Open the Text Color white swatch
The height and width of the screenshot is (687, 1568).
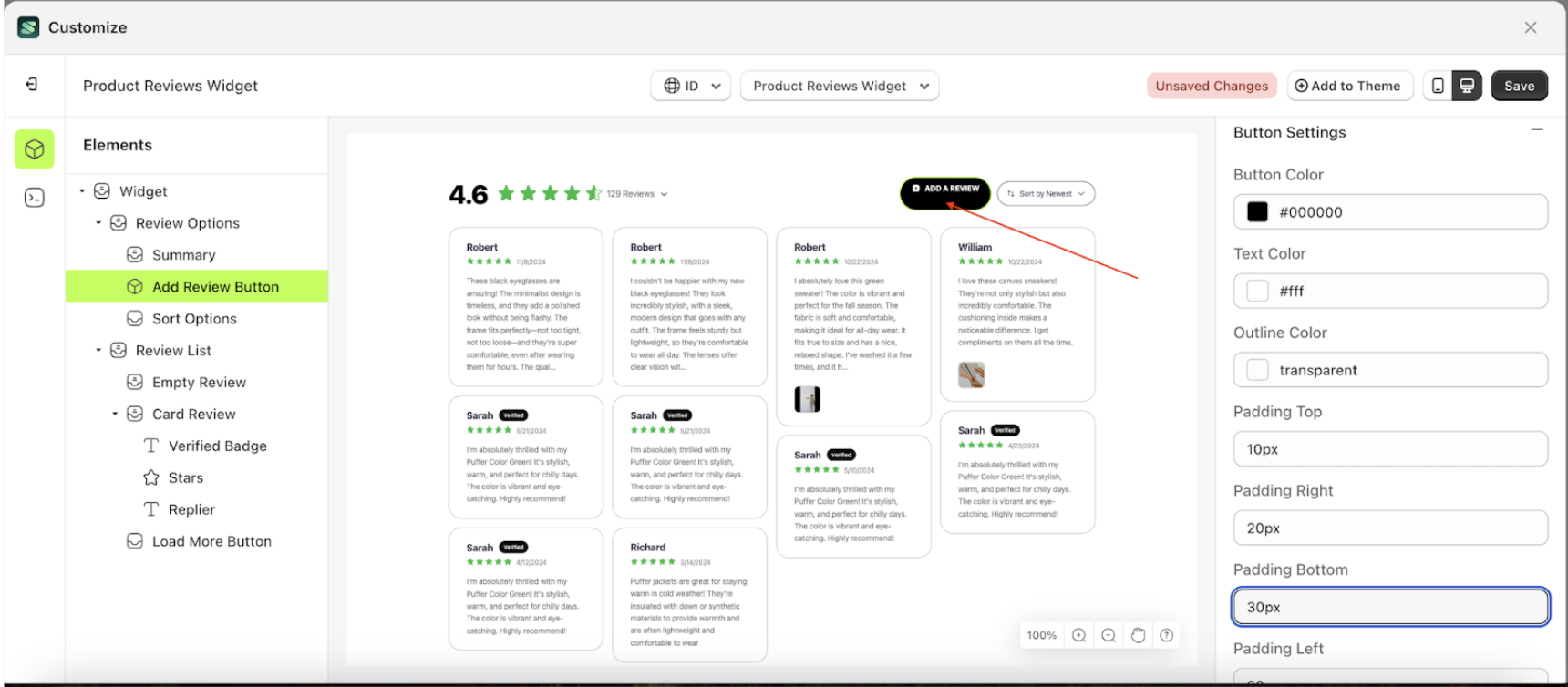tap(1257, 291)
